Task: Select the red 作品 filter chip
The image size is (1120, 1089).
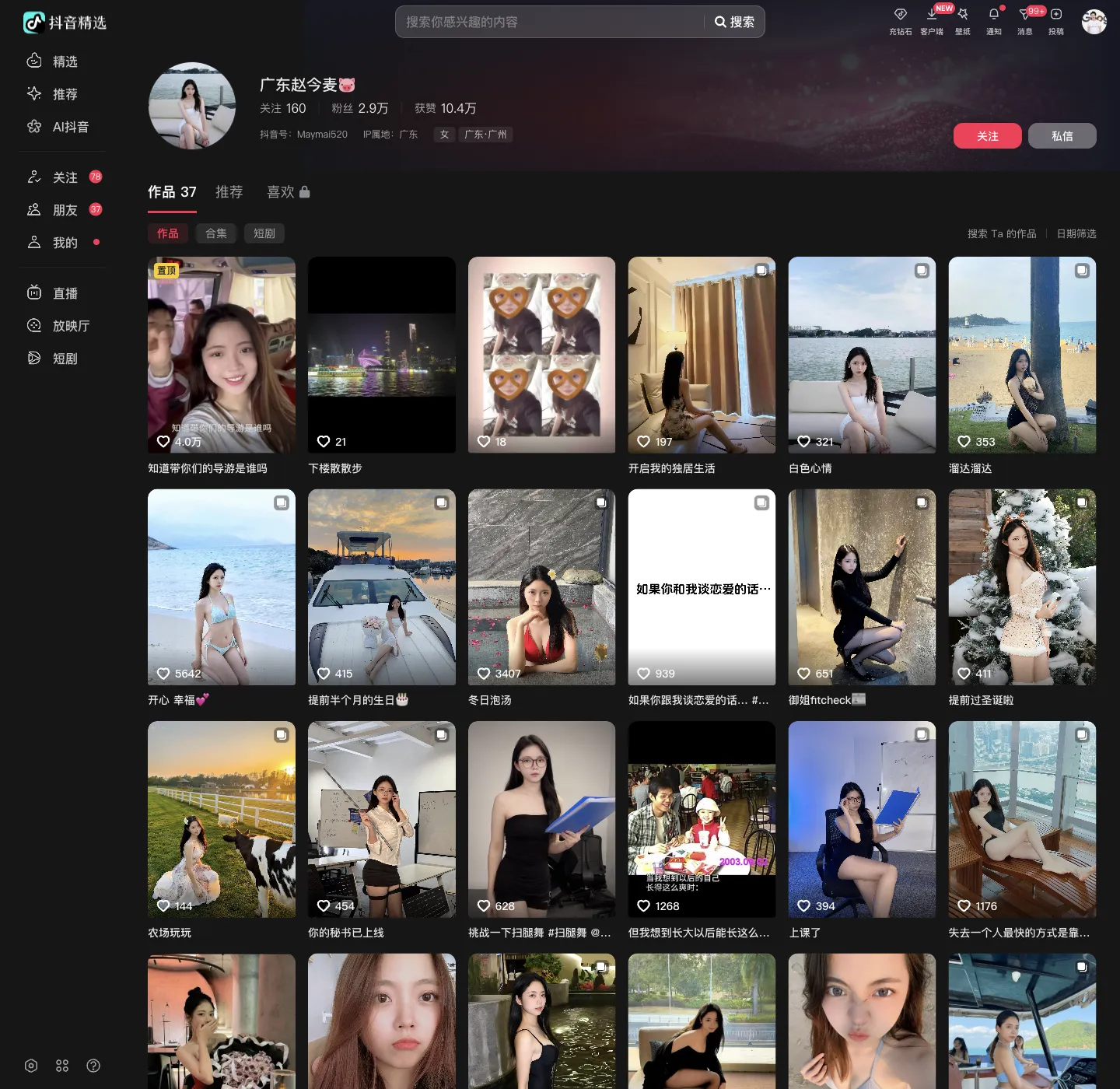Action: tap(168, 233)
